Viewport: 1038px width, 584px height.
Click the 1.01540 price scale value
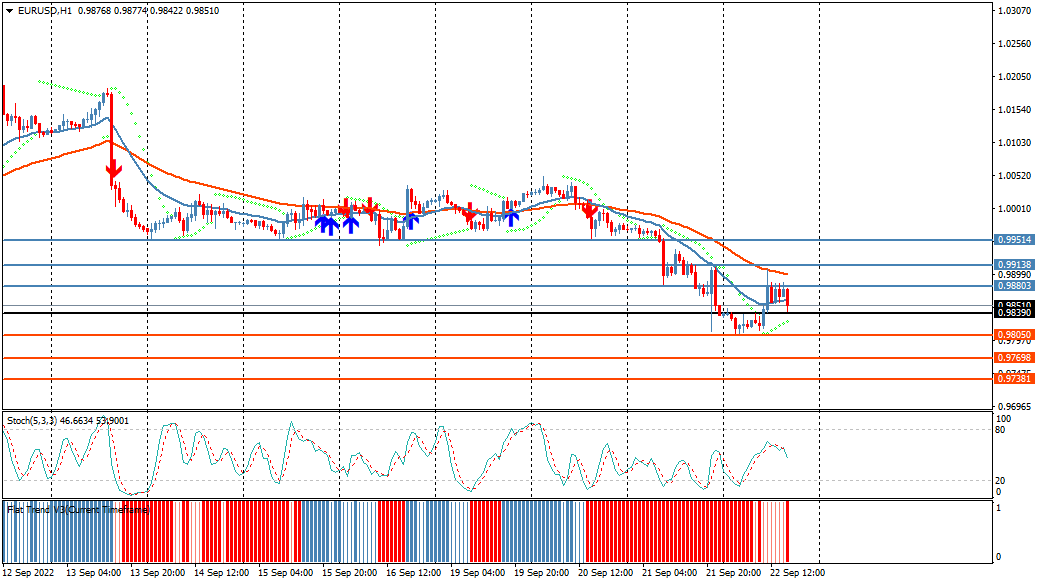coord(1014,110)
